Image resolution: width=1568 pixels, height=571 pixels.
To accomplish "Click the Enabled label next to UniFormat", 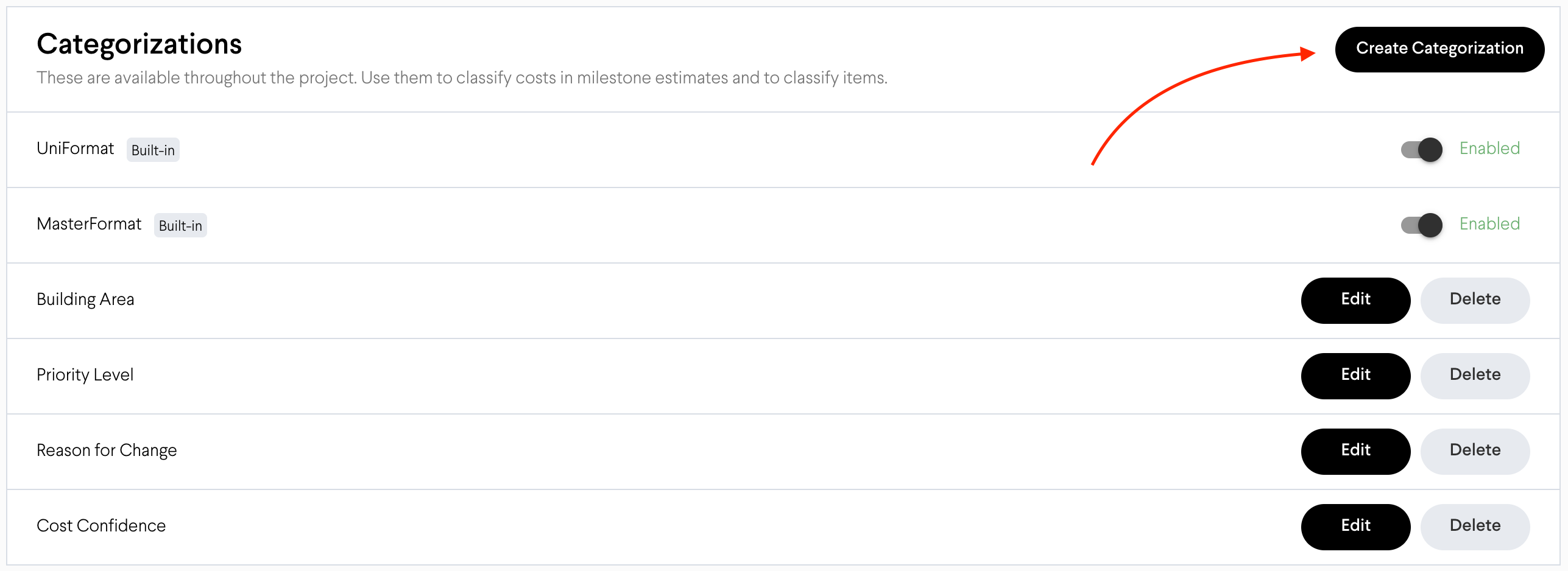I will pyautogui.click(x=1489, y=148).
